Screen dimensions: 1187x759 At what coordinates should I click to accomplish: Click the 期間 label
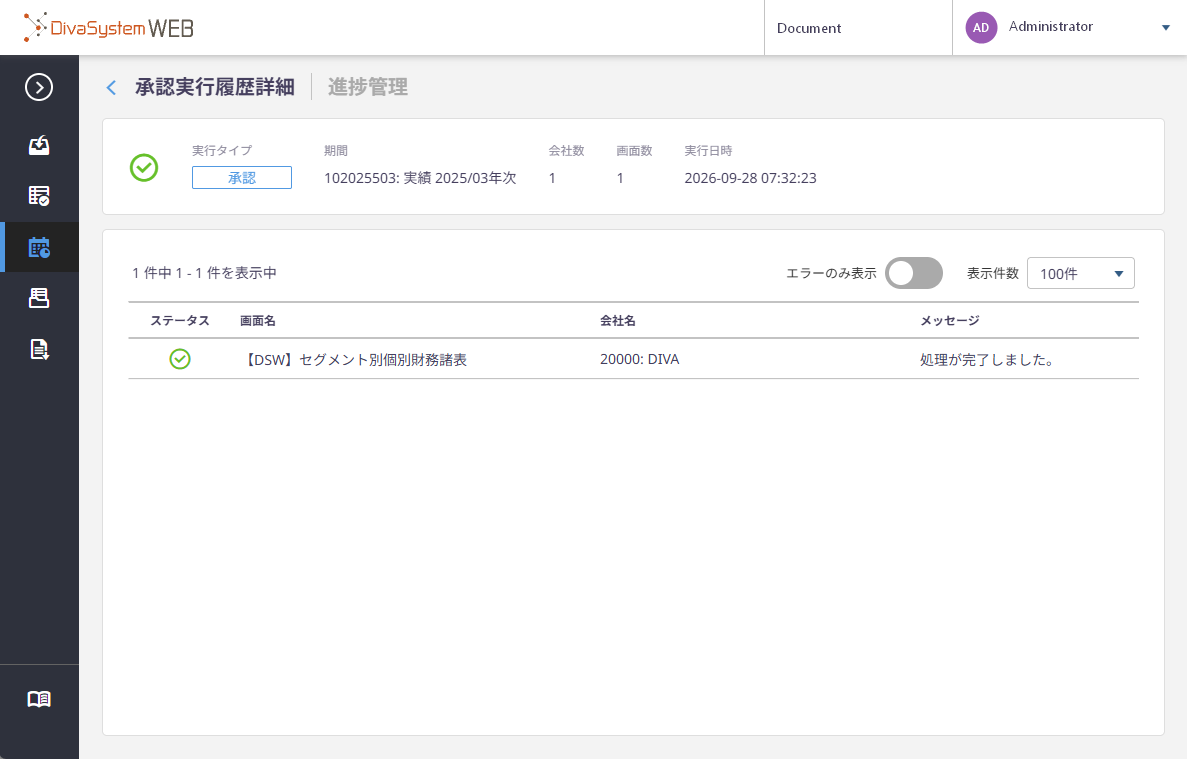pos(335,151)
